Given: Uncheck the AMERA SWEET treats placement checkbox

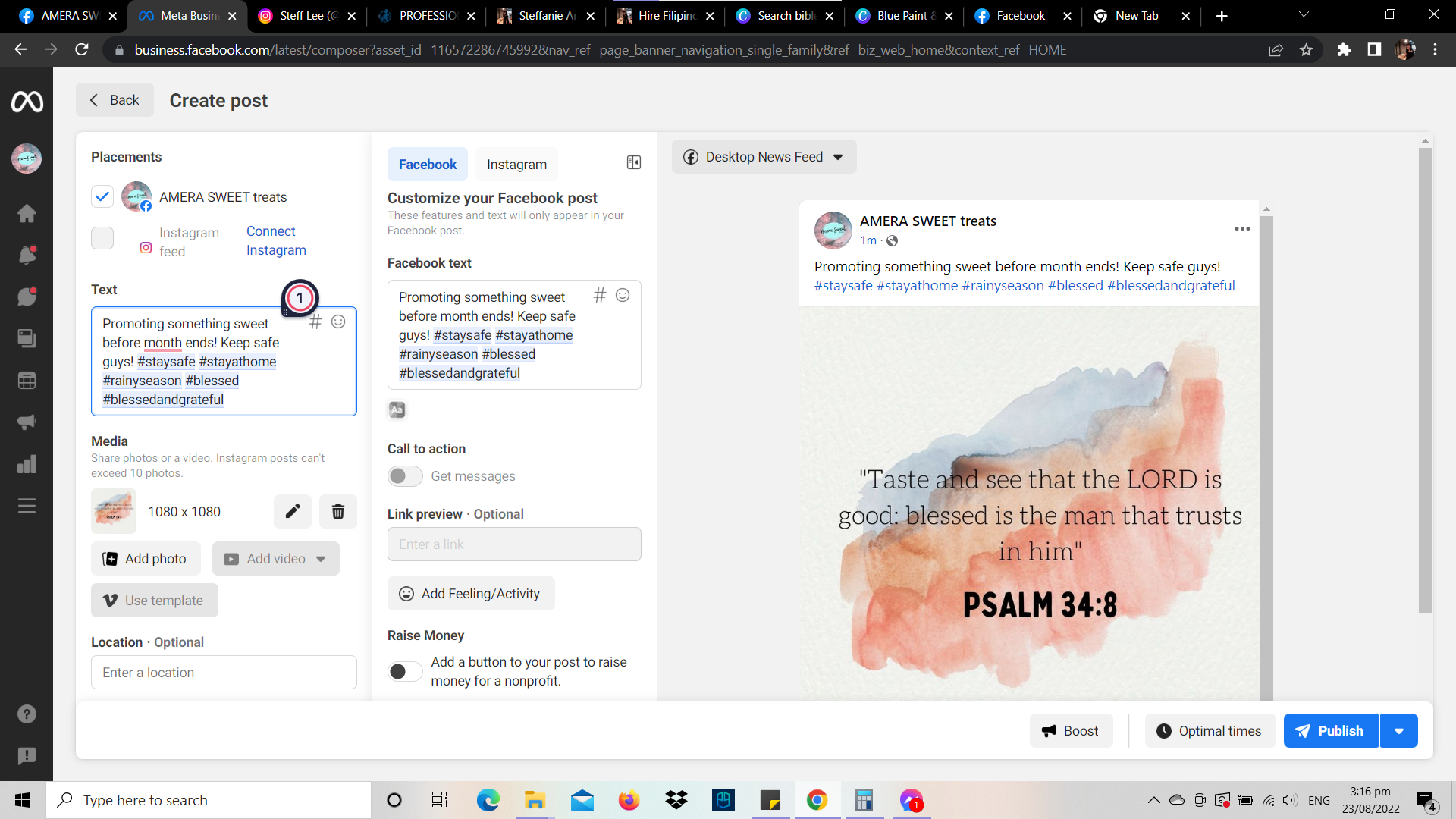Looking at the screenshot, I should [x=102, y=197].
